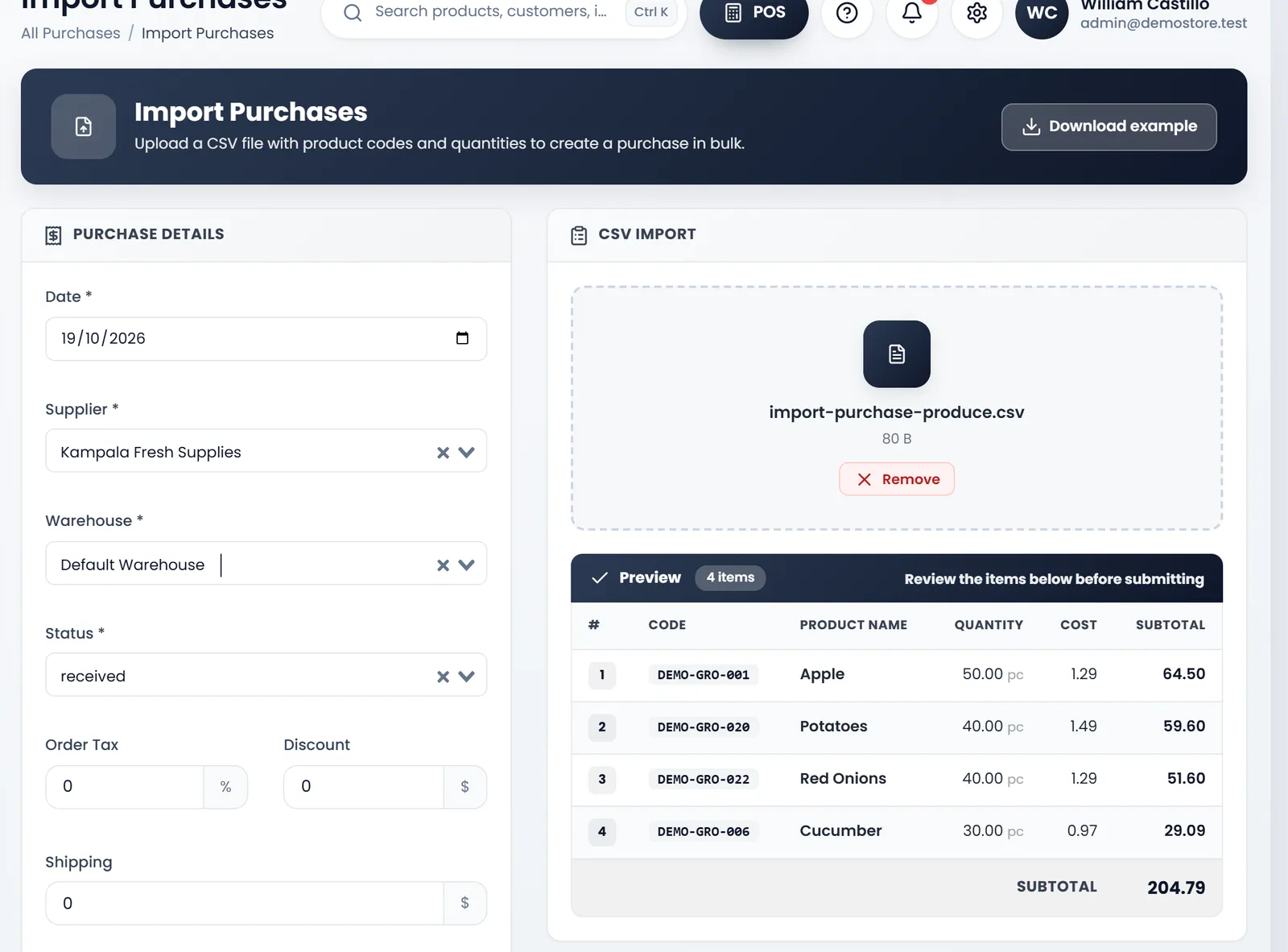This screenshot has height=952, width=1288.
Task: Expand the Status dropdown arrow
Action: (466, 677)
